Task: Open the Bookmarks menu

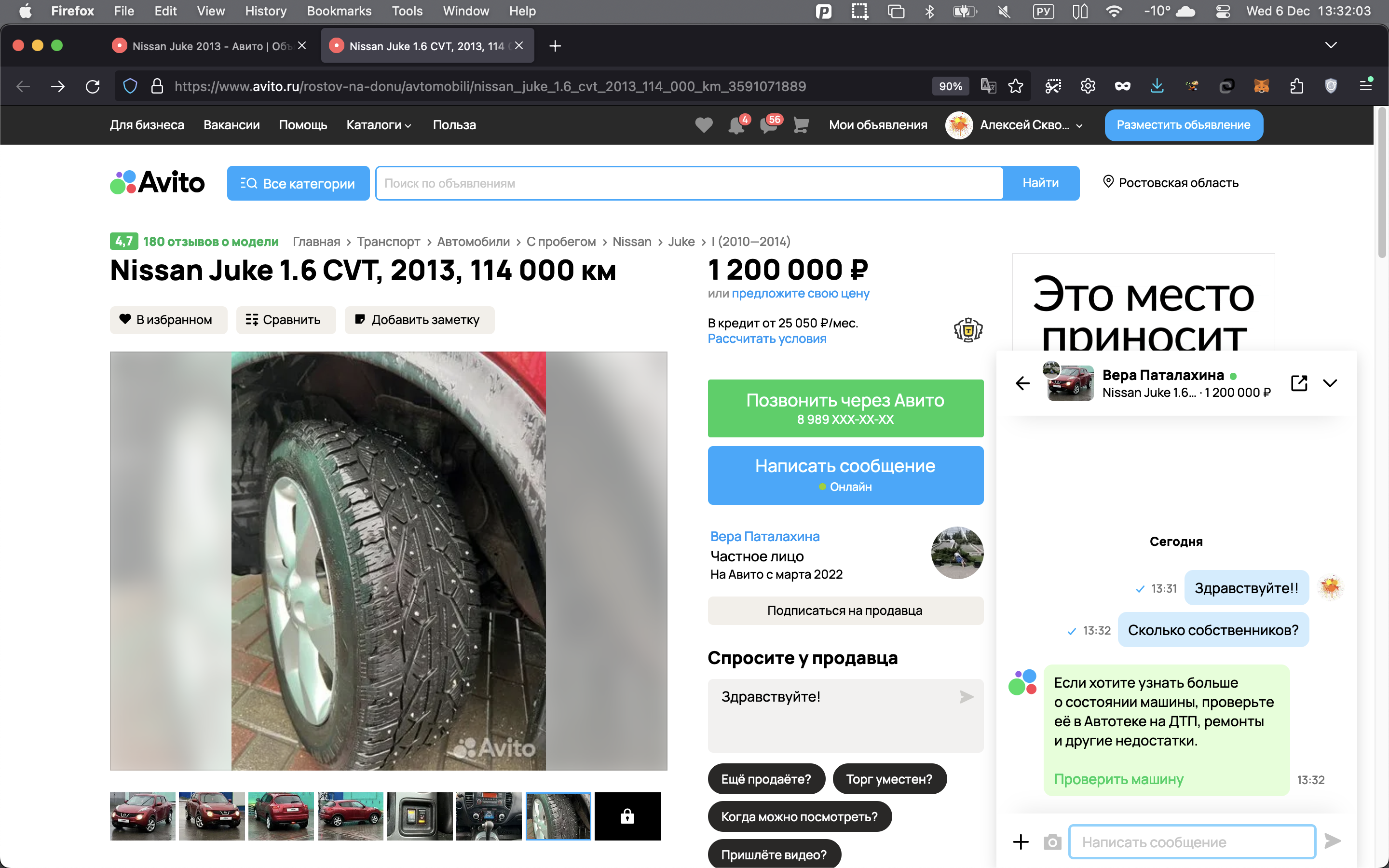Action: point(339,11)
